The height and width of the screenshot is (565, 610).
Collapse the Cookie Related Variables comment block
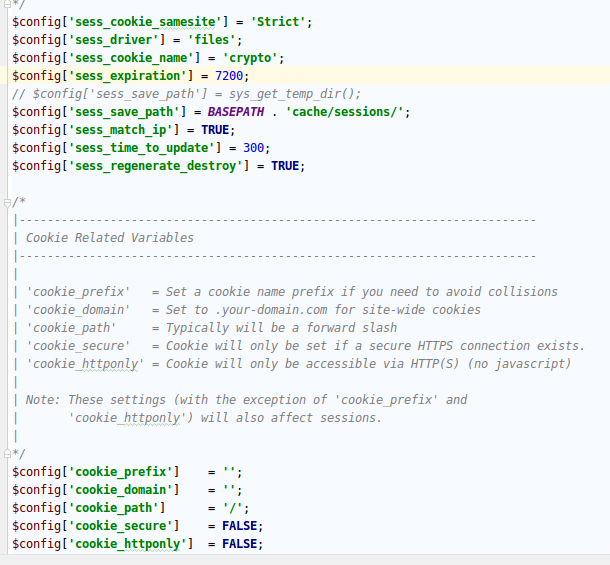point(7,203)
